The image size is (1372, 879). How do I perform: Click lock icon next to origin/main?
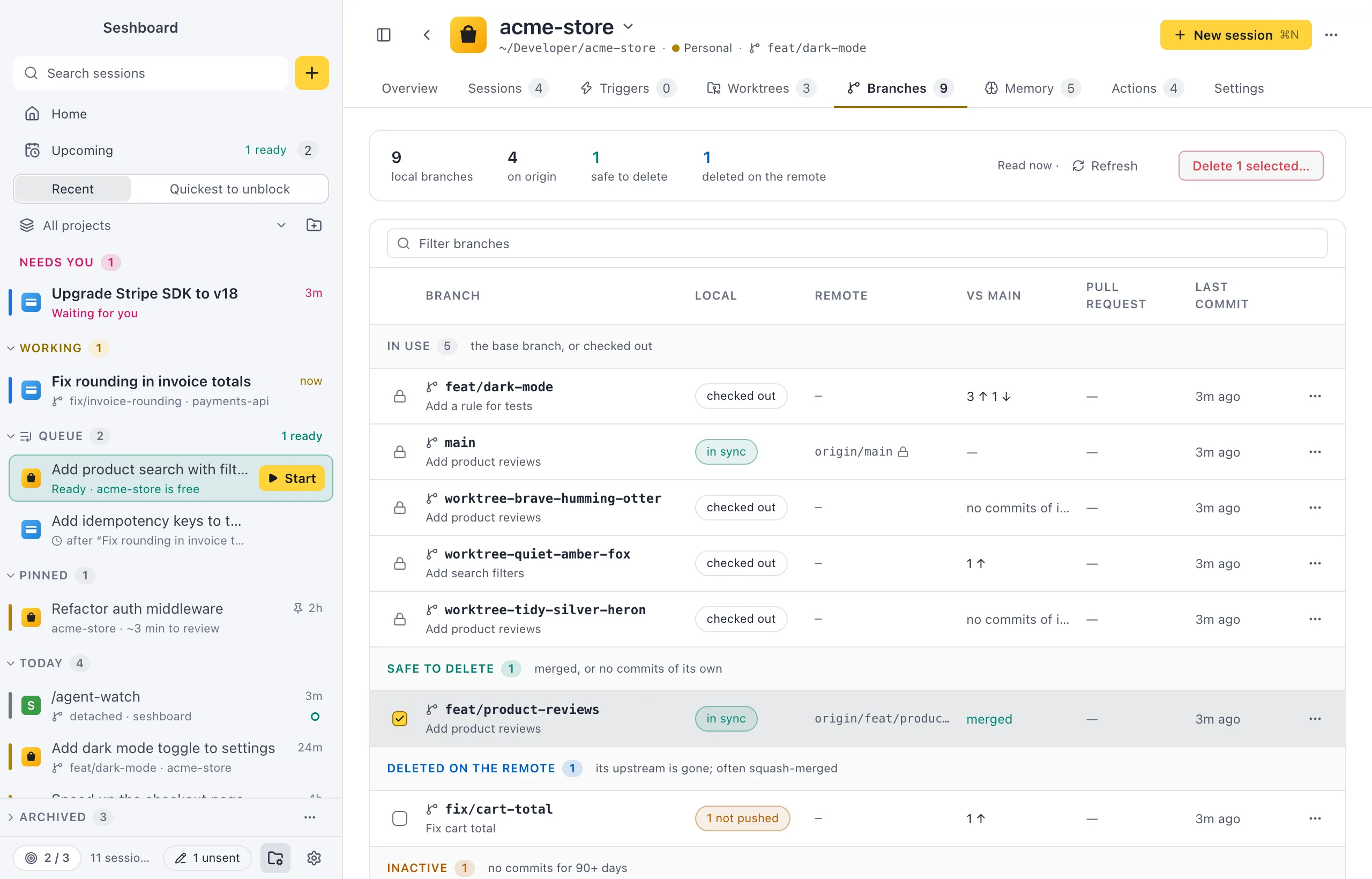[903, 452]
